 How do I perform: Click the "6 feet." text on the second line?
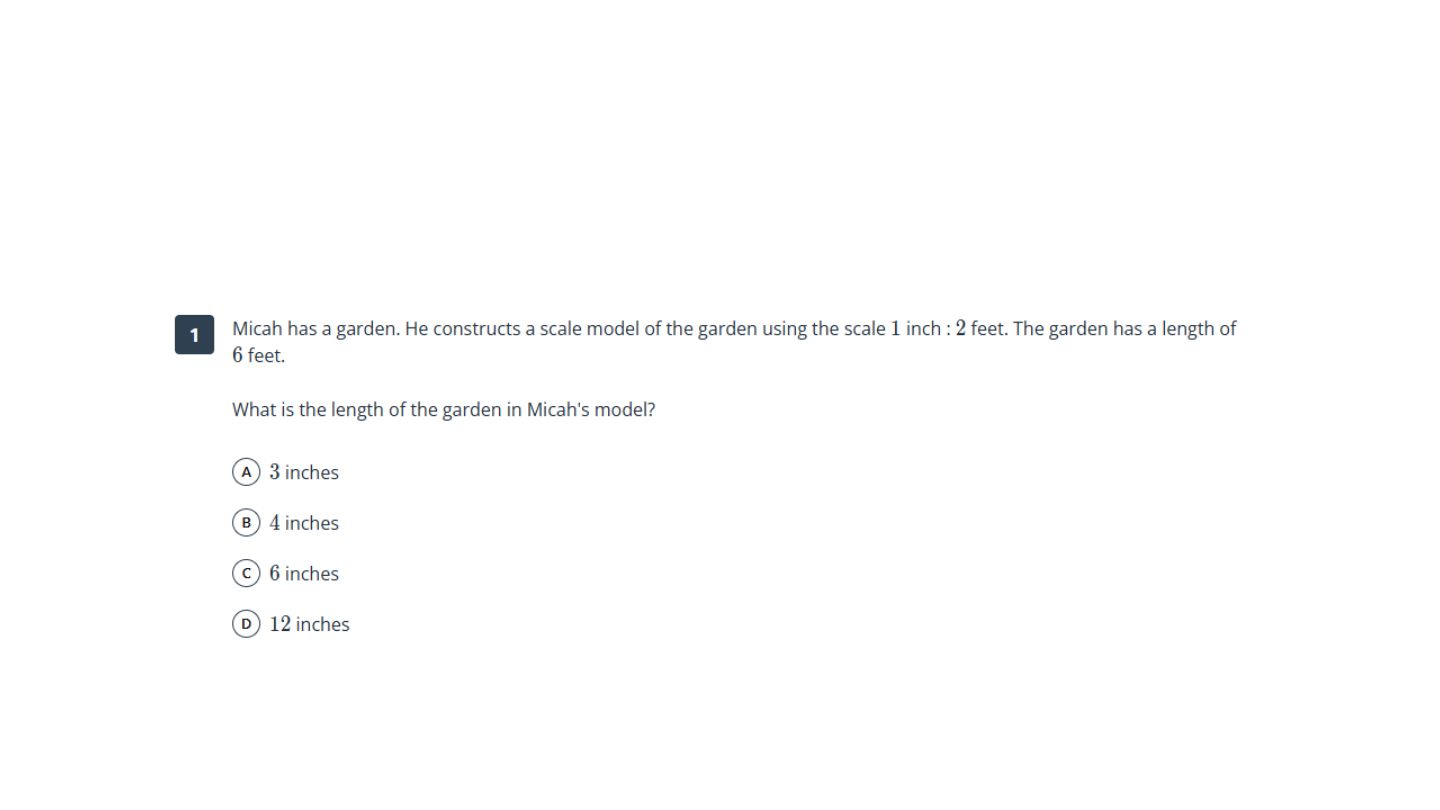[x=258, y=355]
